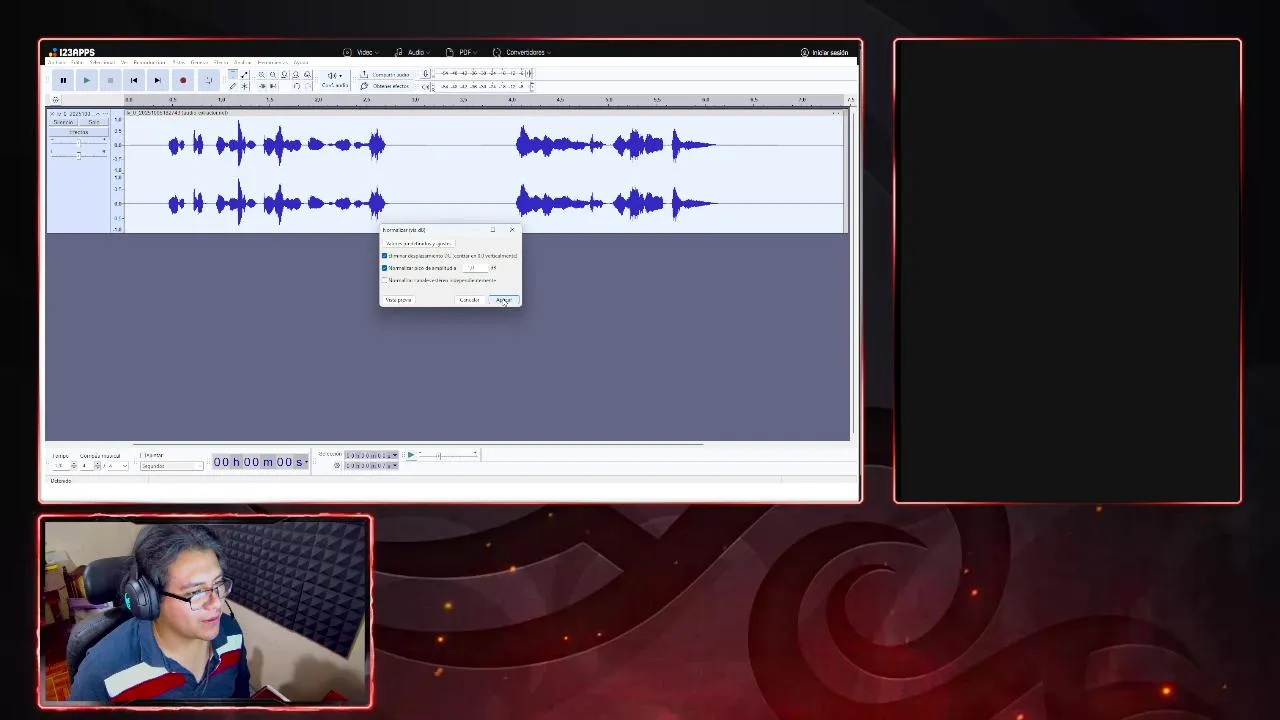Open the Efecto menu
The height and width of the screenshot is (720, 1280).
221,62
